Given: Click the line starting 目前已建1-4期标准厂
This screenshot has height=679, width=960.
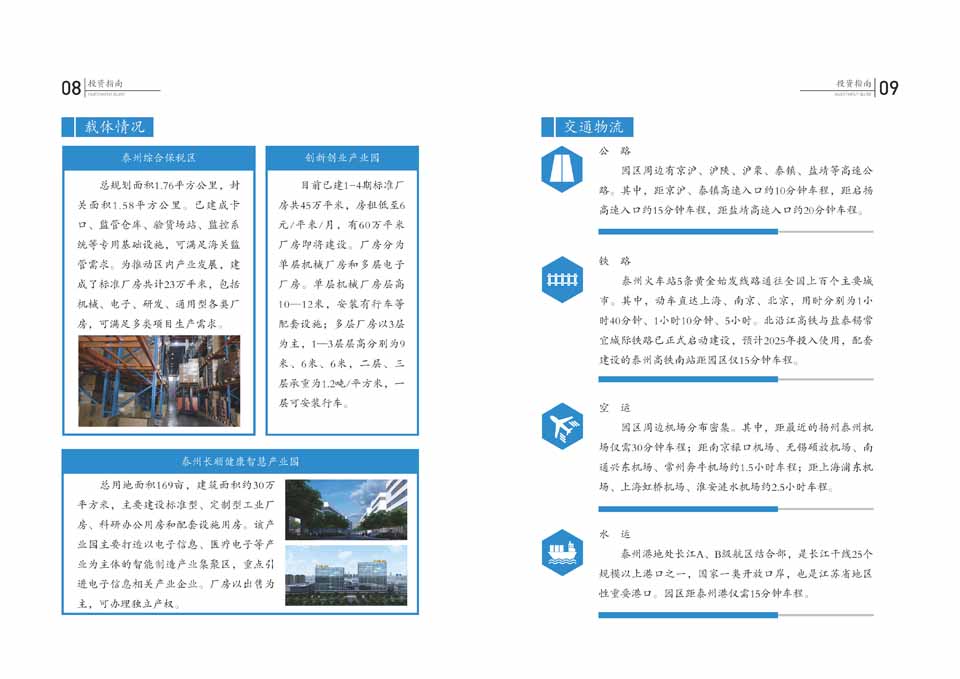Looking at the screenshot, I should click(x=352, y=185).
